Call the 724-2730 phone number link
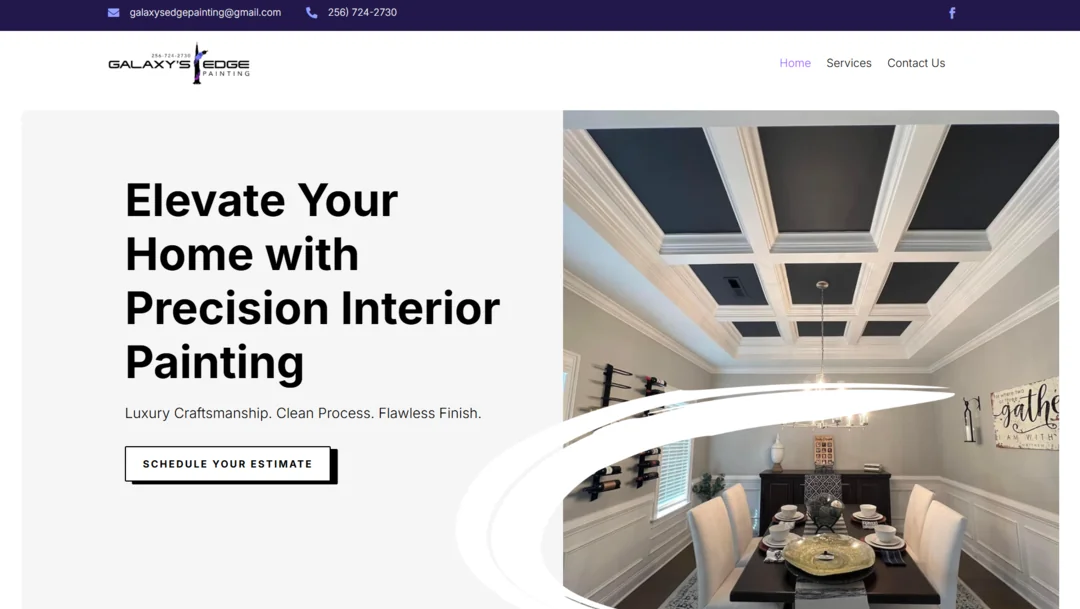Viewport: 1080px width, 609px height. click(362, 12)
